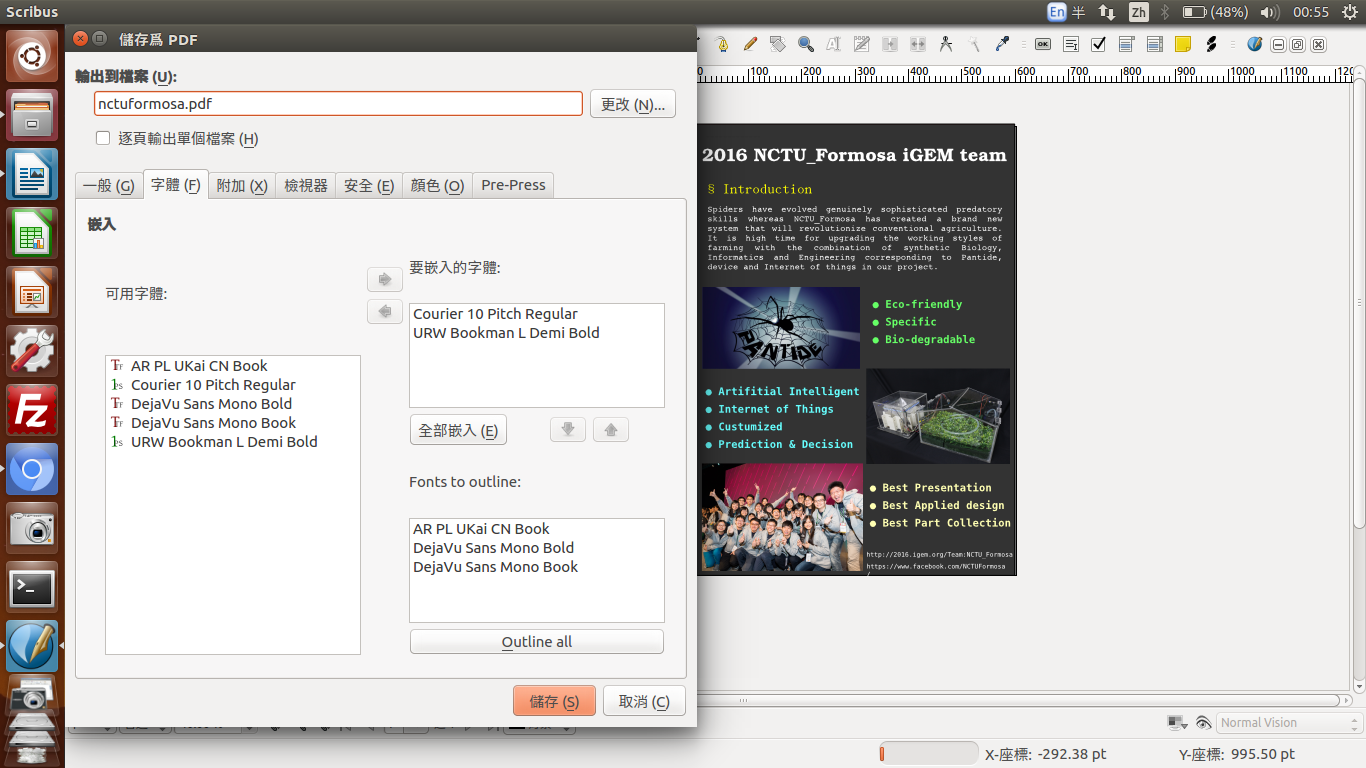
Task: Launch FileZilla from the dock
Action: point(32,410)
